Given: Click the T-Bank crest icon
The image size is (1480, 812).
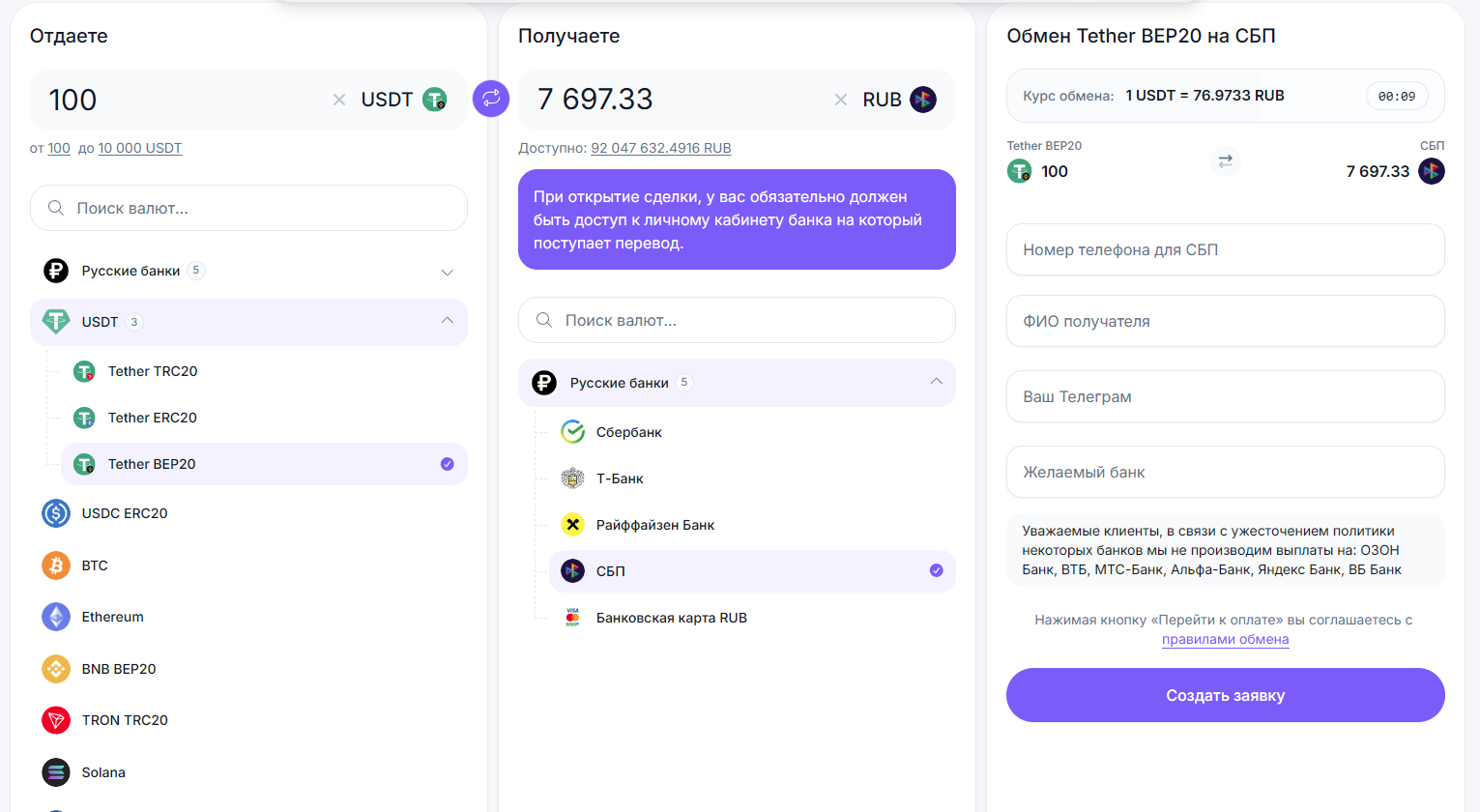Looking at the screenshot, I should point(573,478).
